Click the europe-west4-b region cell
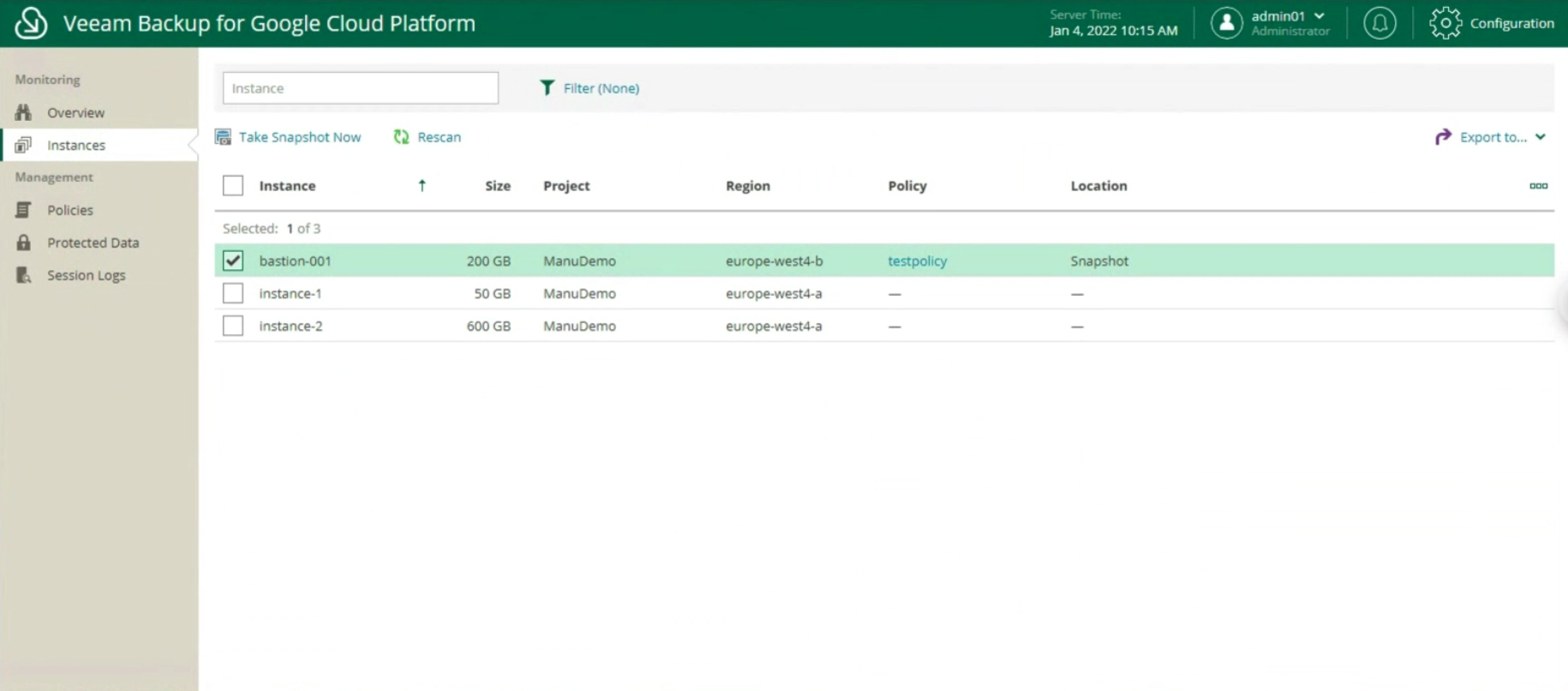This screenshot has width=1568, height=691. (774, 261)
